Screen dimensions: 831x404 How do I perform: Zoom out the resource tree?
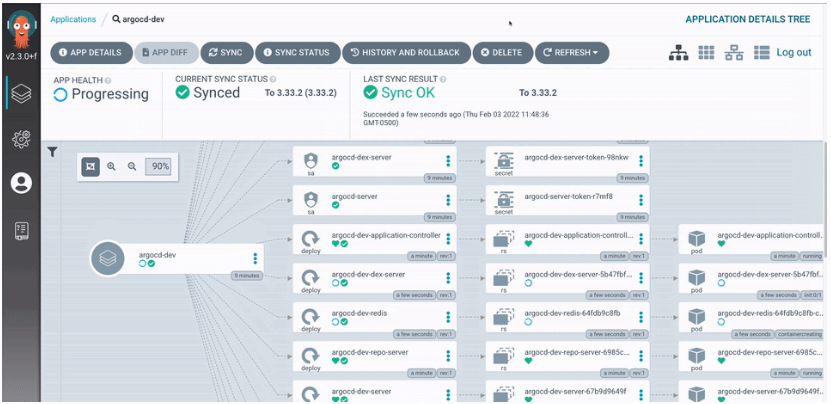[132, 166]
